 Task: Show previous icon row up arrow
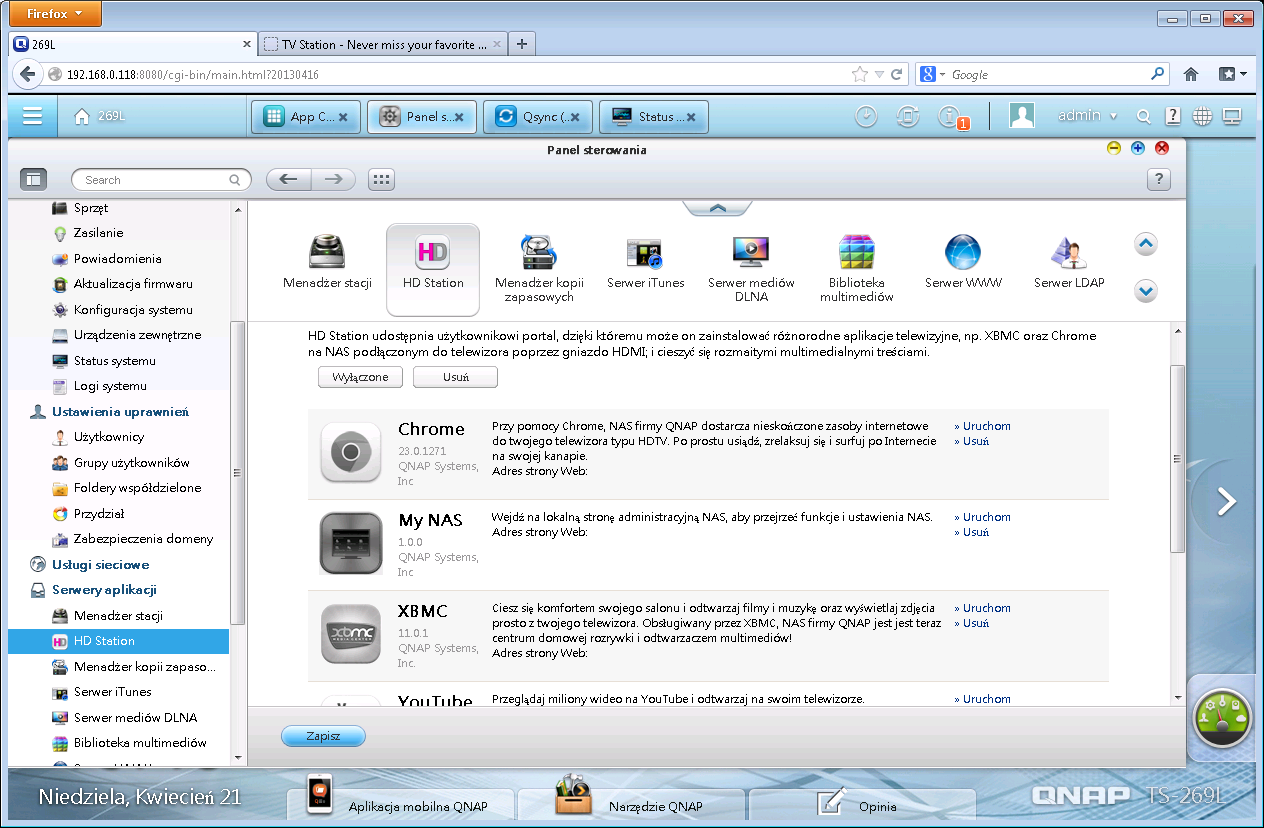(x=1146, y=244)
